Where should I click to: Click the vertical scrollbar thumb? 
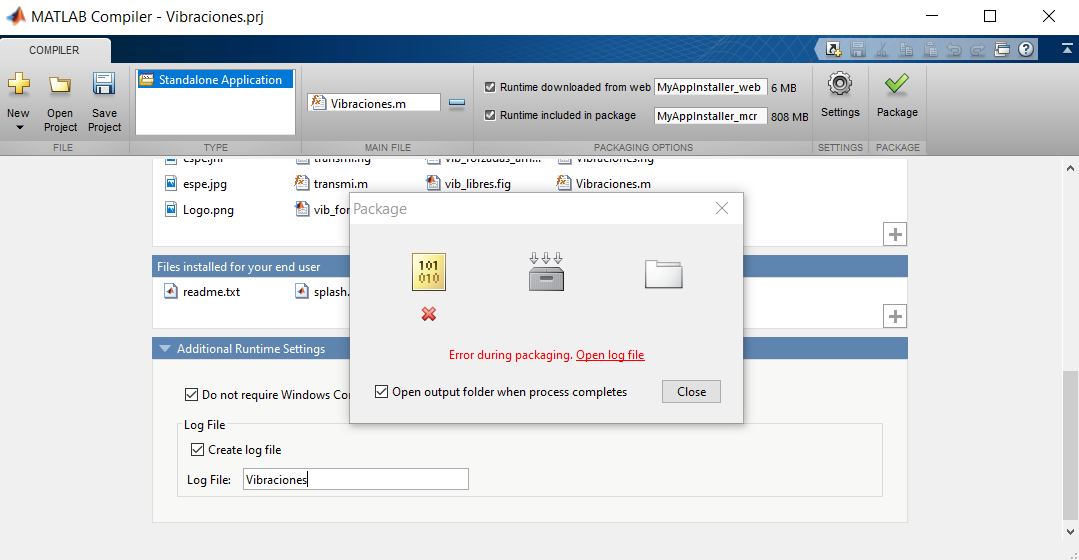1070,444
